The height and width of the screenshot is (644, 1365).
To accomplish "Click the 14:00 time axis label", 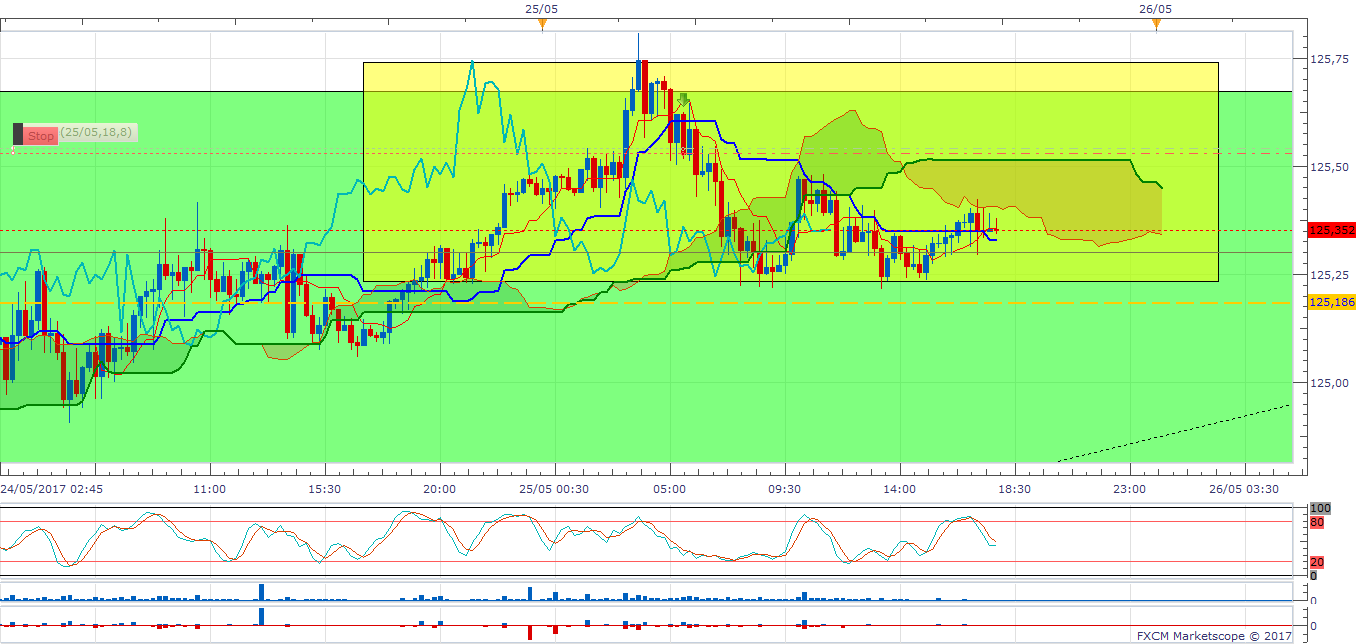I will click(x=900, y=490).
